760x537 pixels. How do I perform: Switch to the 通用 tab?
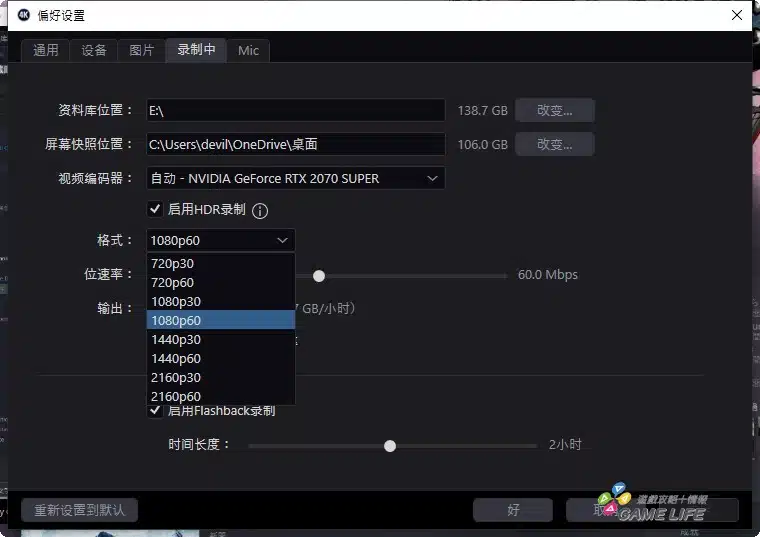(x=46, y=50)
